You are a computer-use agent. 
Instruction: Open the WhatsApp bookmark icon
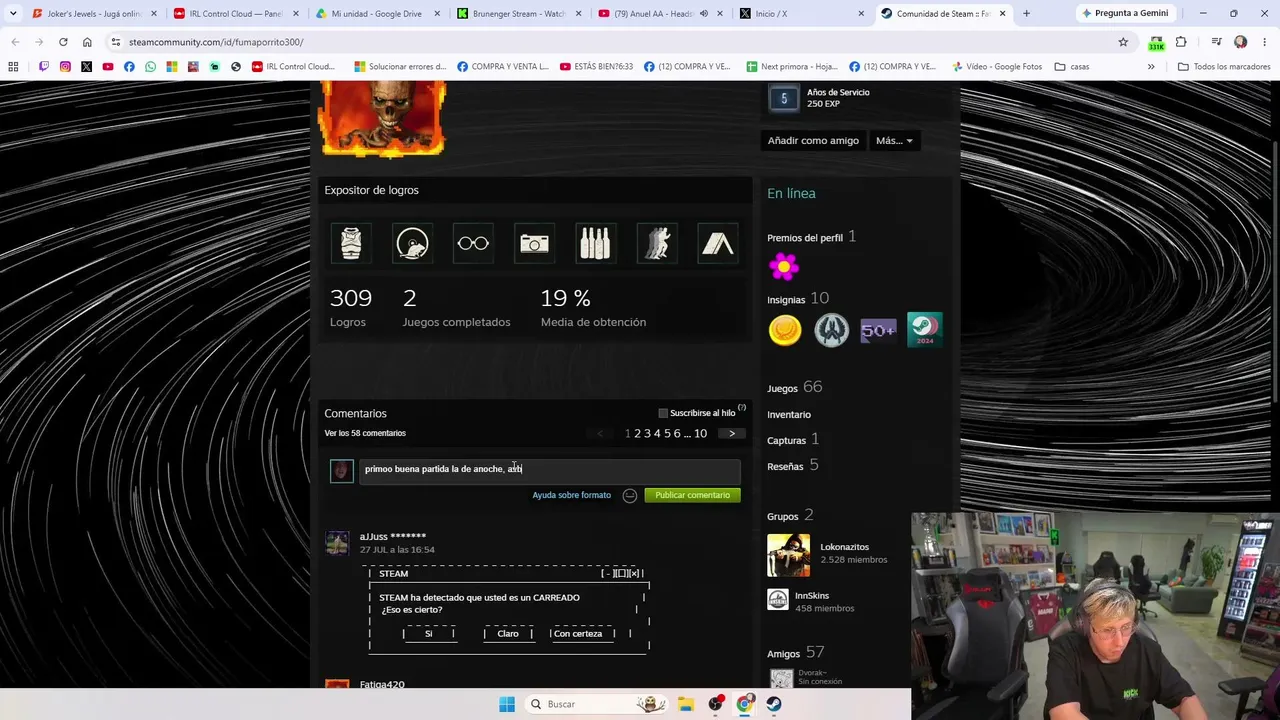[150, 66]
